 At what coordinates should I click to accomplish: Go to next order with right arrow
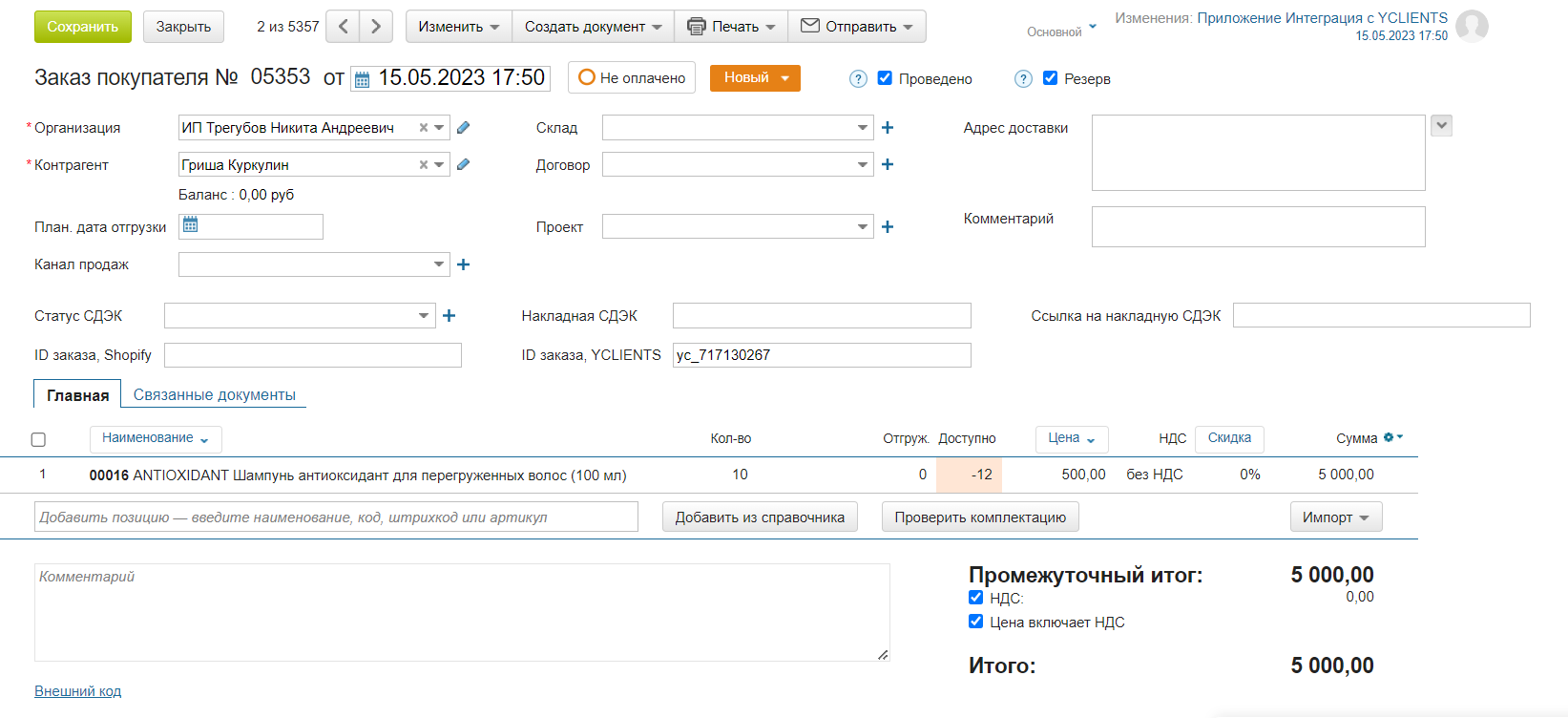(376, 27)
